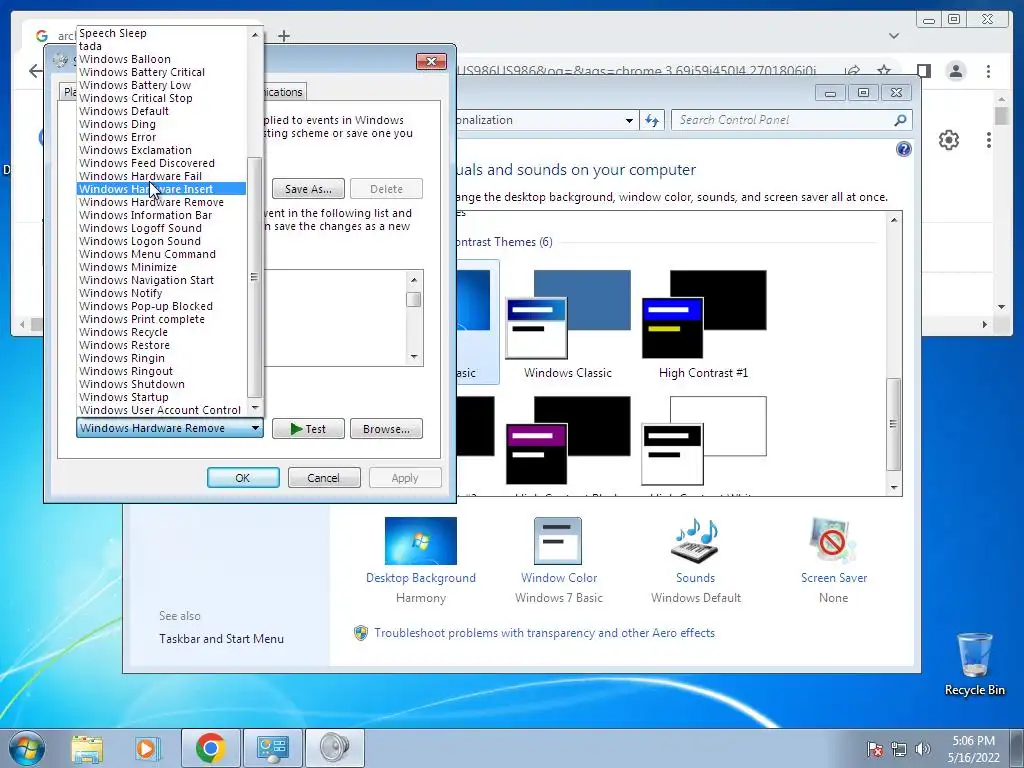The height and width of the screenshot is (768, 1024).
Task: Select Speech Sleep from sound list
Action: coord(161,33)
